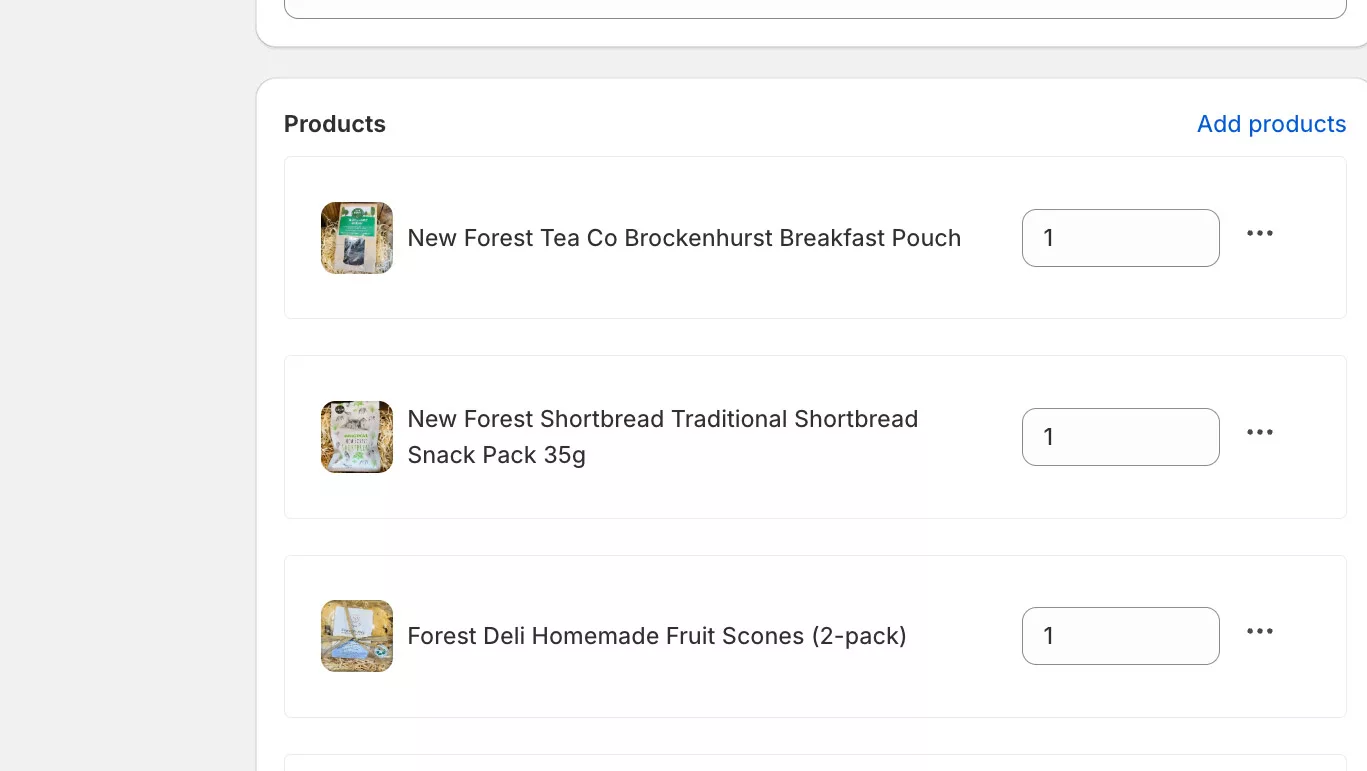Open the Forest Deli Homemade Fruit Scones product

(x=657, y=636)
